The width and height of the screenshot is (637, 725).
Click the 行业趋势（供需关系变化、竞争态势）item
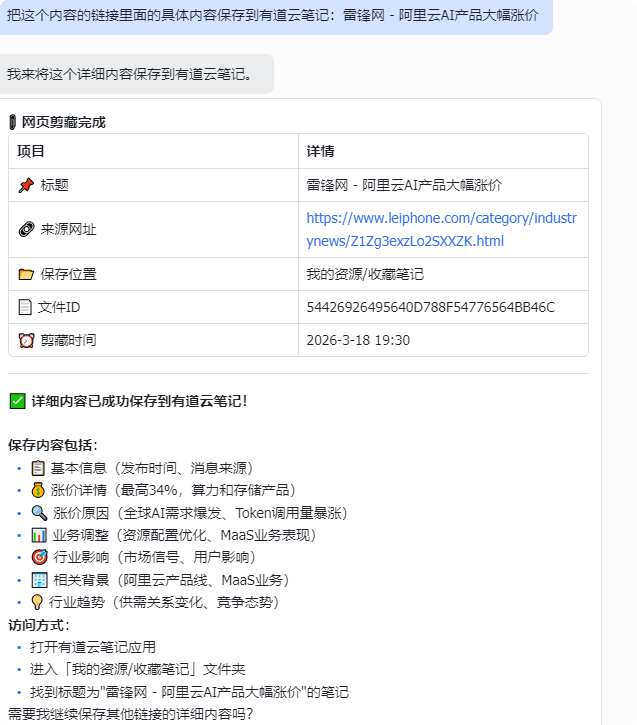point(164,602)
